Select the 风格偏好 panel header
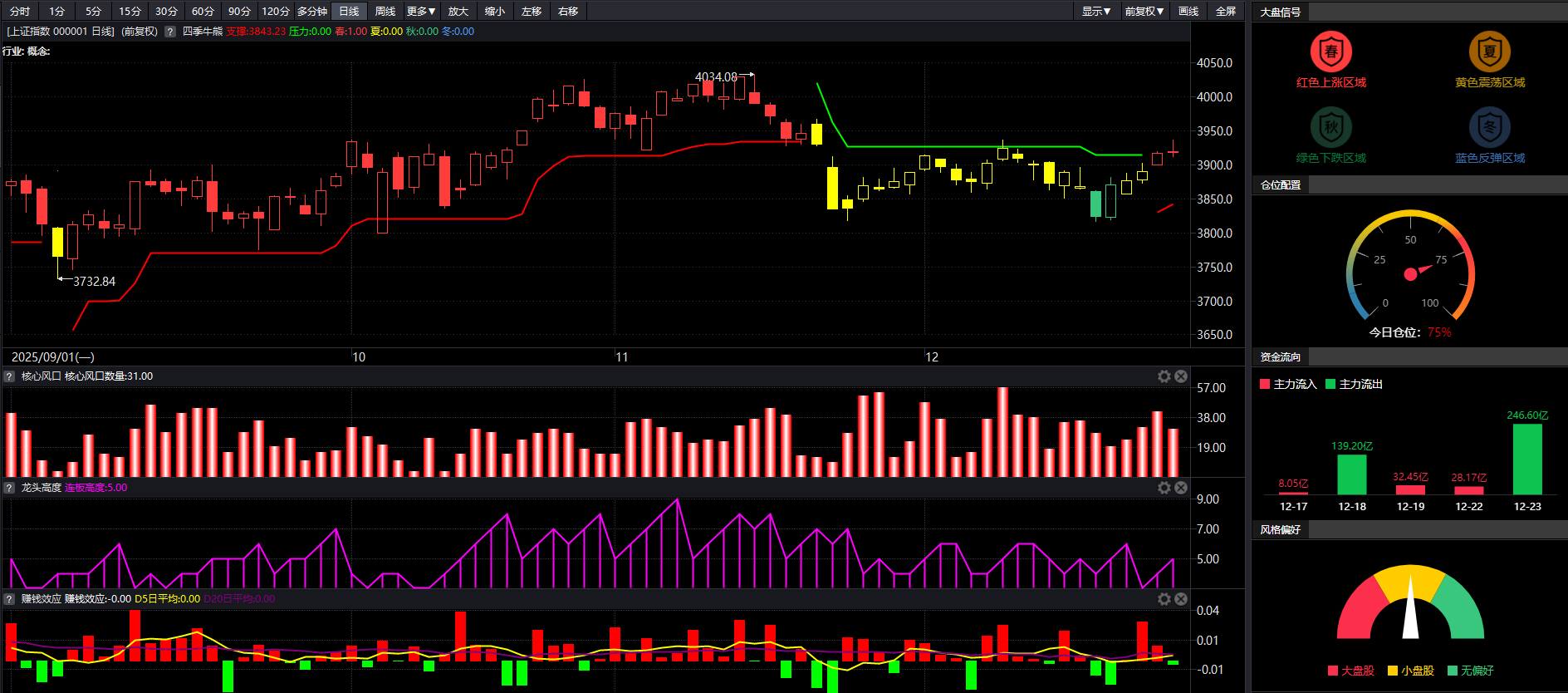This screenshot has width=1568, height=693. point(1281,530)
